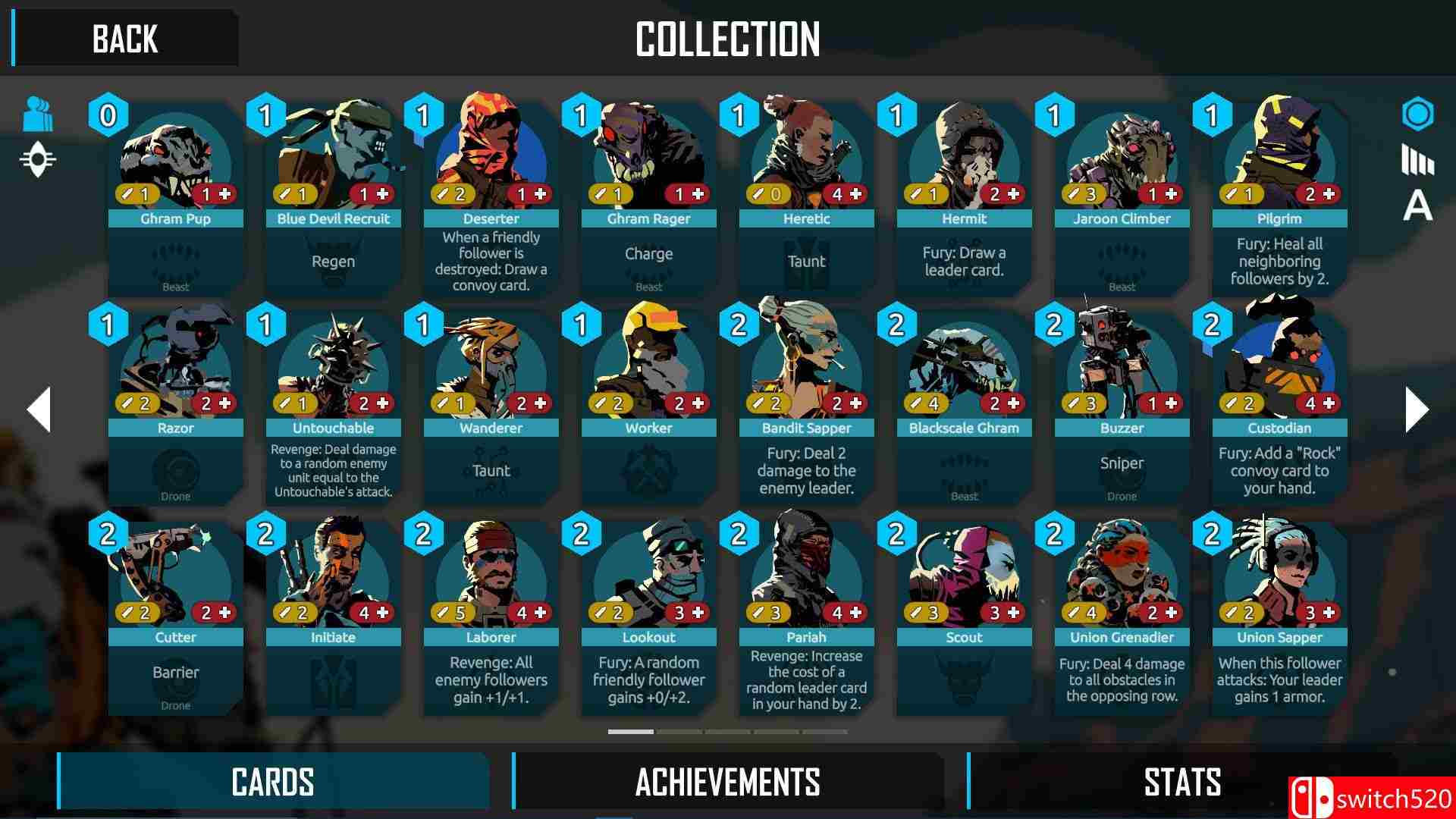Open the Union Sapper card
Screen dimensions: 1456x819
(1279, 617)
